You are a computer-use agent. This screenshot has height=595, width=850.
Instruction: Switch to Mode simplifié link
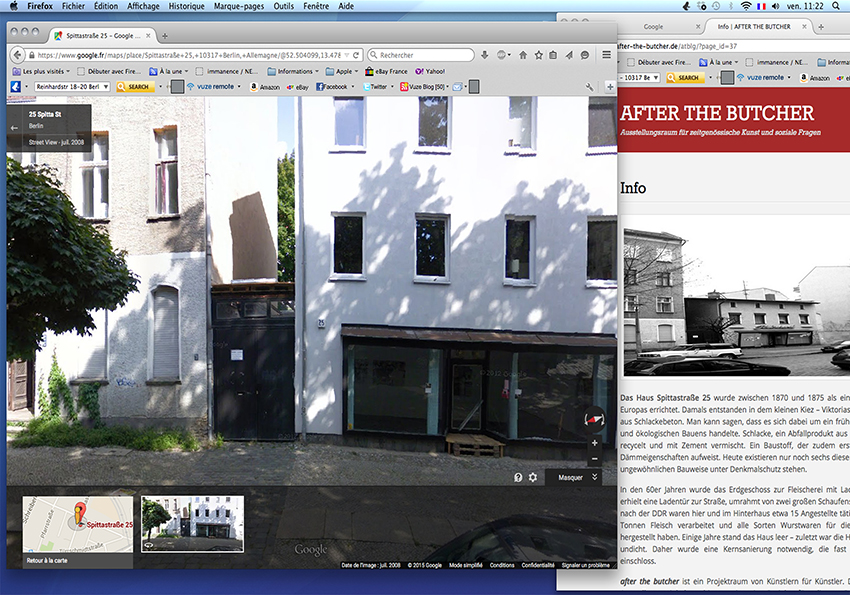pos(466,565)
